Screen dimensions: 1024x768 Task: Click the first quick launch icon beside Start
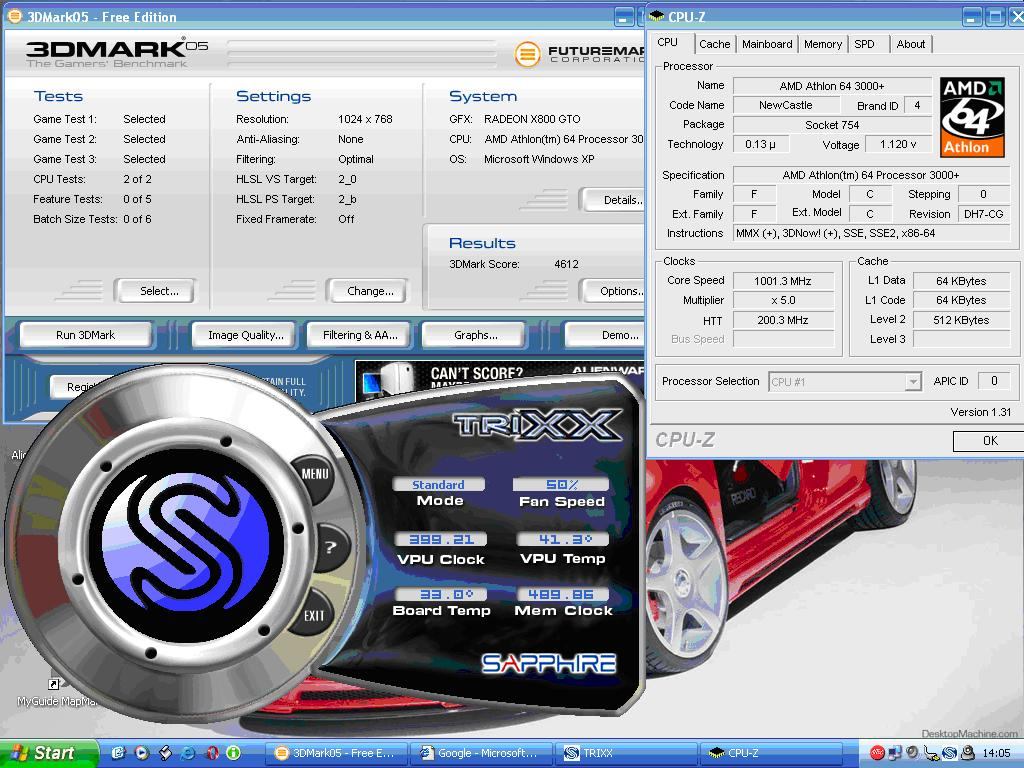pyautogui.click(x=118, y=753)
